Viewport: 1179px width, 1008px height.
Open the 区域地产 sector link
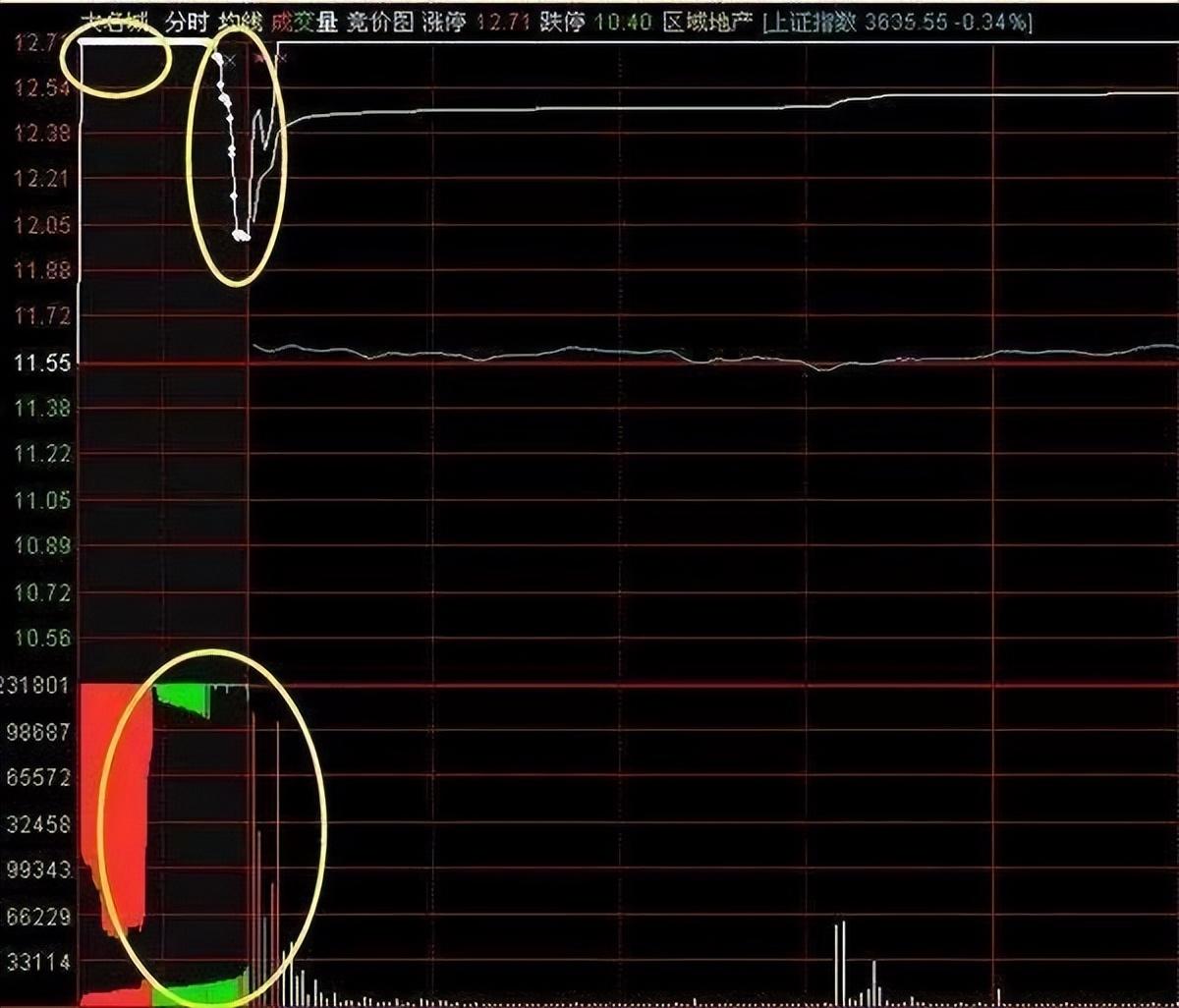click(706, 22)
